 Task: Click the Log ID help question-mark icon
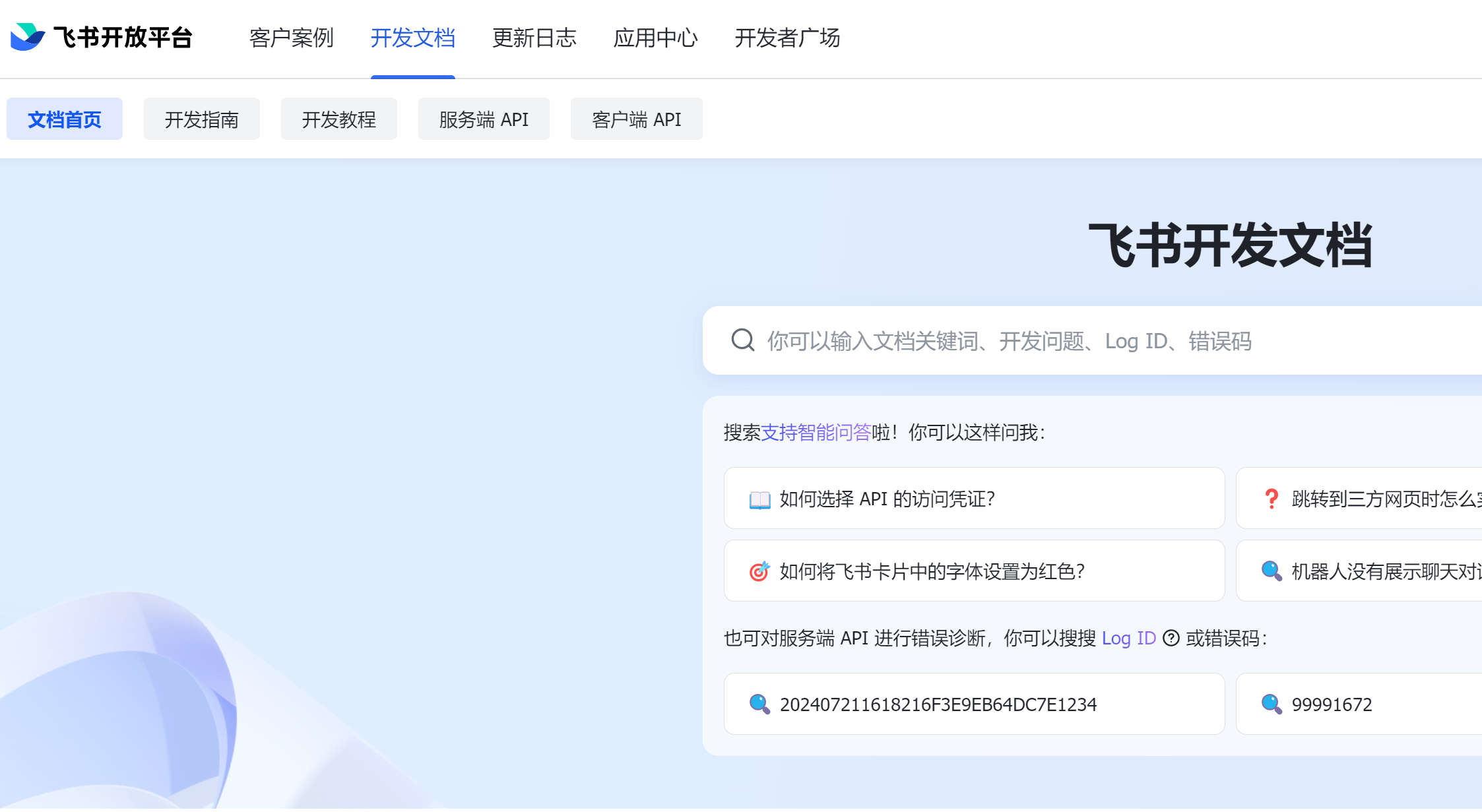click(1171, 638)
